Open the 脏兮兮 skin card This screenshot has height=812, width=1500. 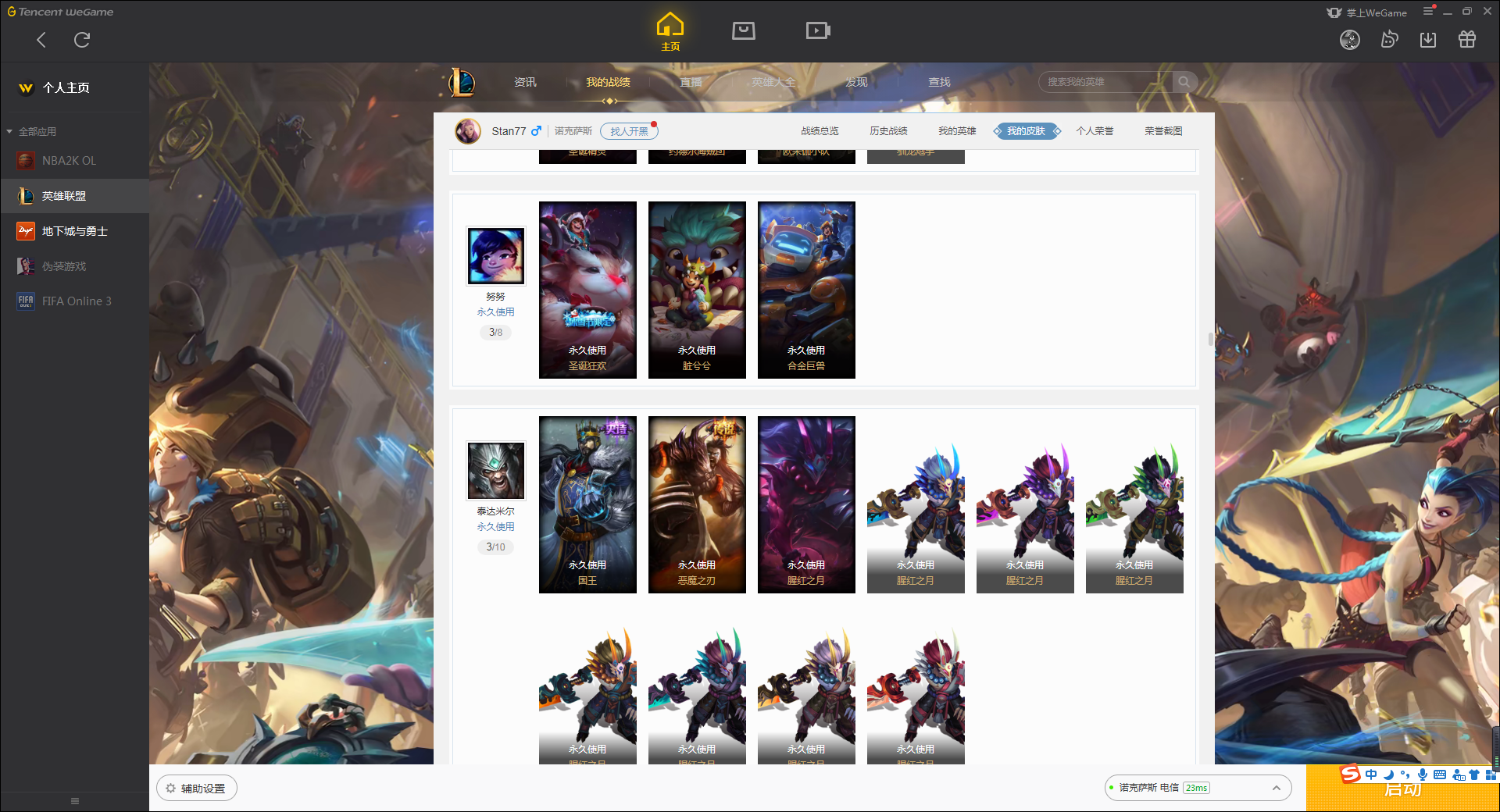pyautogui.click(x=697, y=290)
